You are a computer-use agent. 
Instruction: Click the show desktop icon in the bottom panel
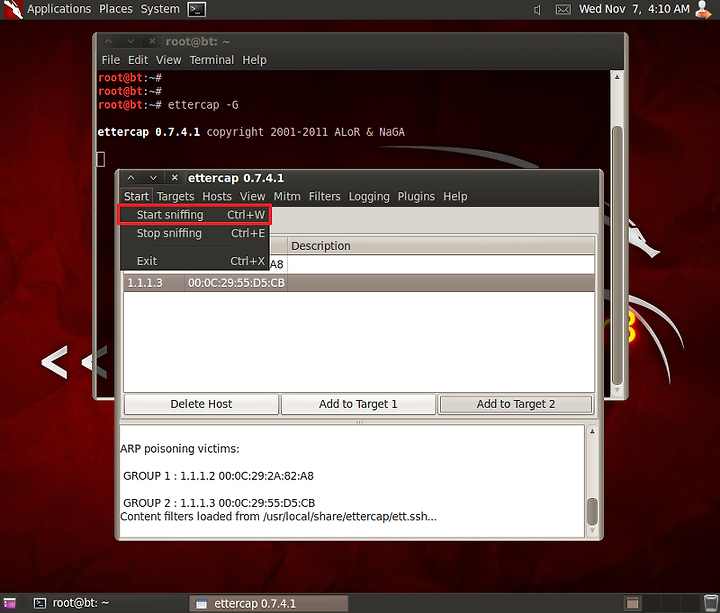10,603
